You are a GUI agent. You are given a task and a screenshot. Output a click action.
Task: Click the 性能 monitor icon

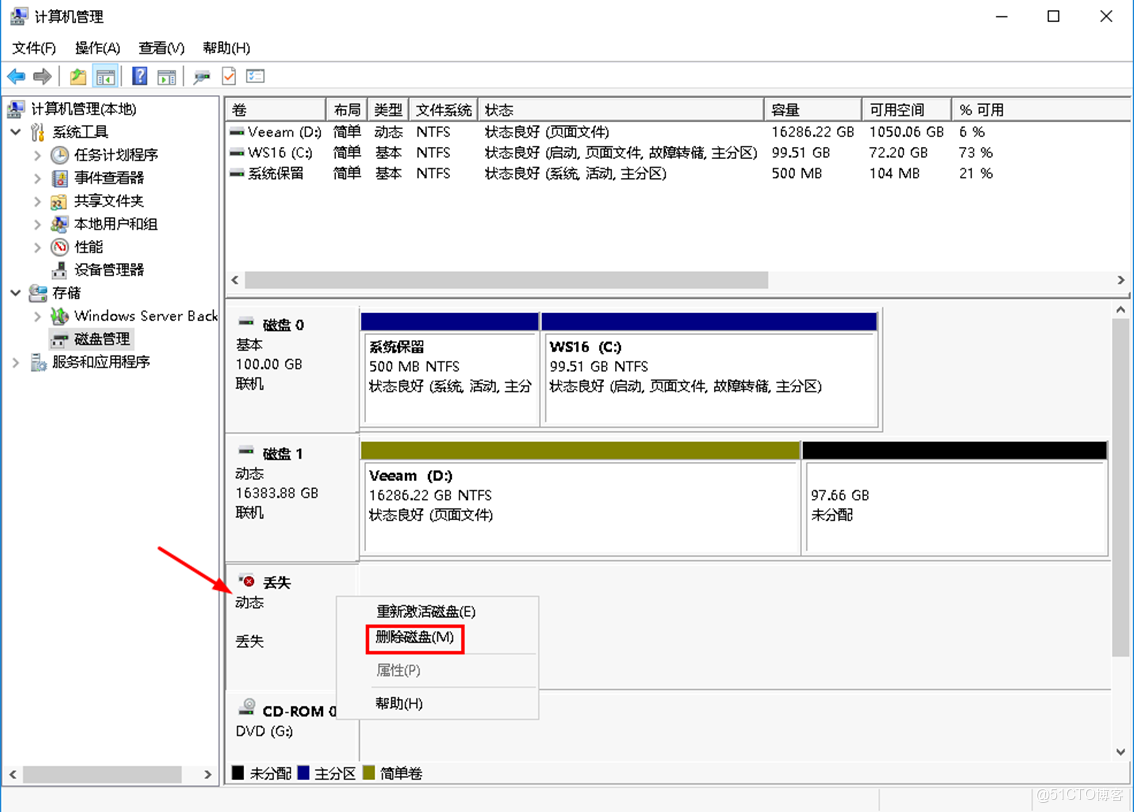coord(59,247)
